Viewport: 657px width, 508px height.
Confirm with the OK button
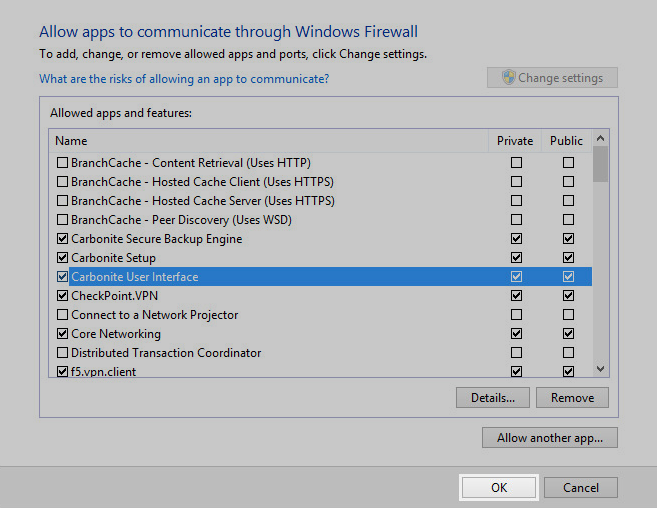pyautogui.click(x=499, y=488)
